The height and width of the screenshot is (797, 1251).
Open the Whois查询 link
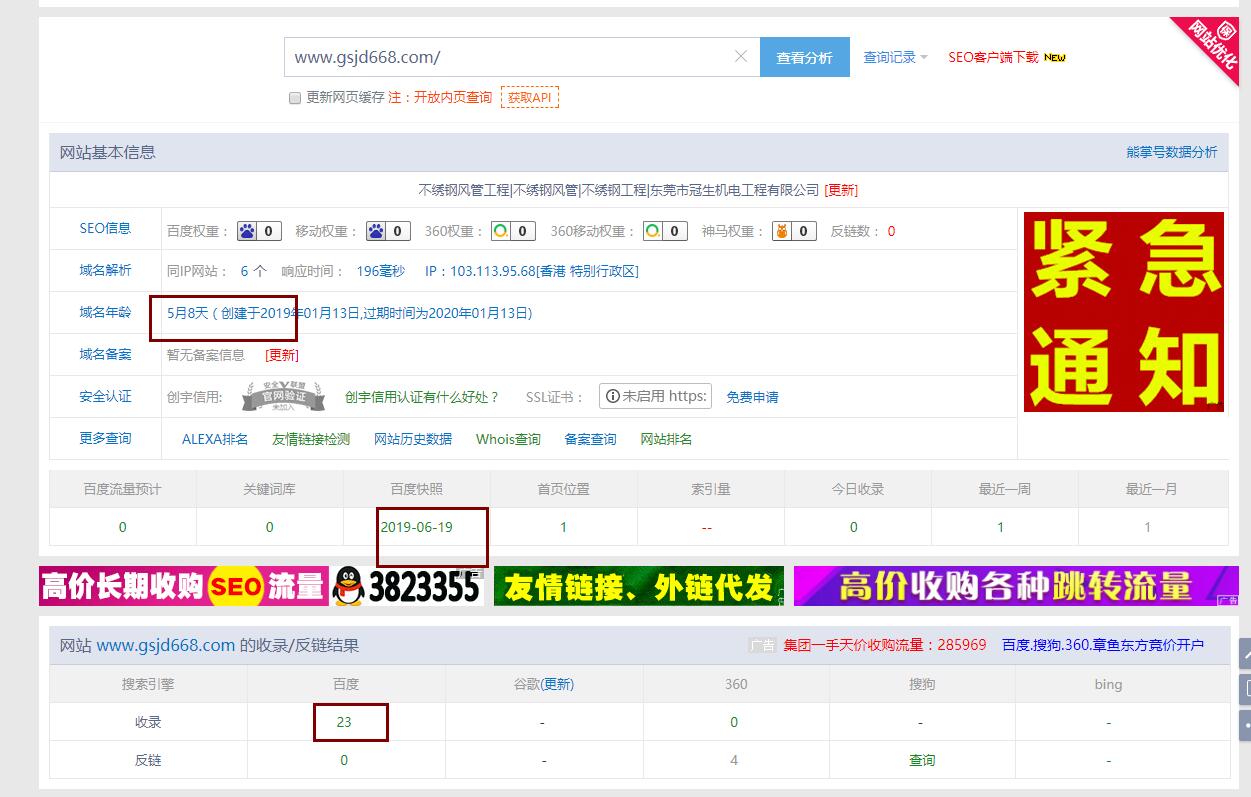click(508, 439)
